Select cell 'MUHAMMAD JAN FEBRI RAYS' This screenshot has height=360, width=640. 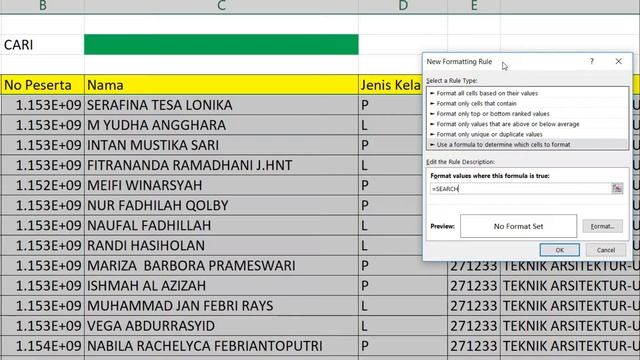tap(221, 305)
